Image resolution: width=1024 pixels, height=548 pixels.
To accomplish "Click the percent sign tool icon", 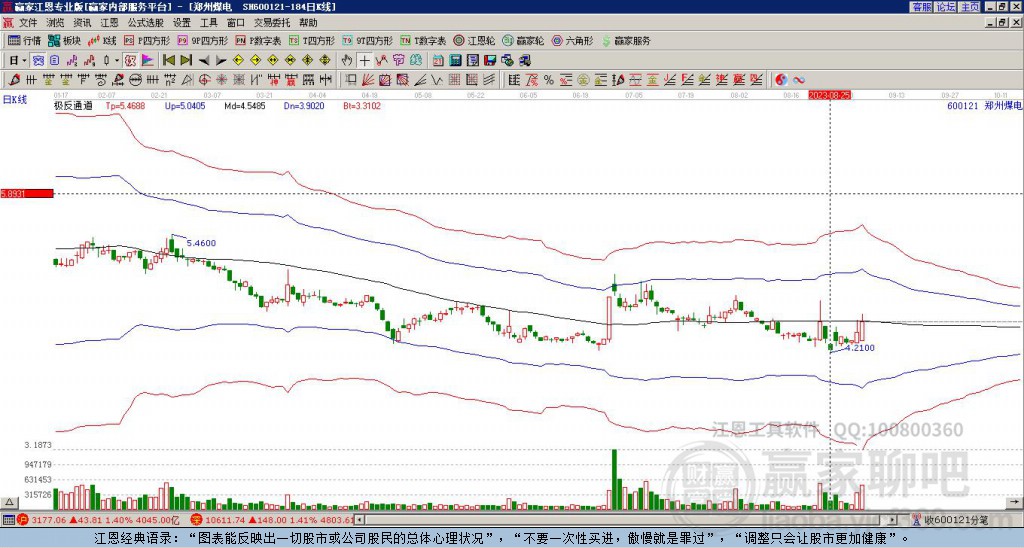I will [549, 80].
